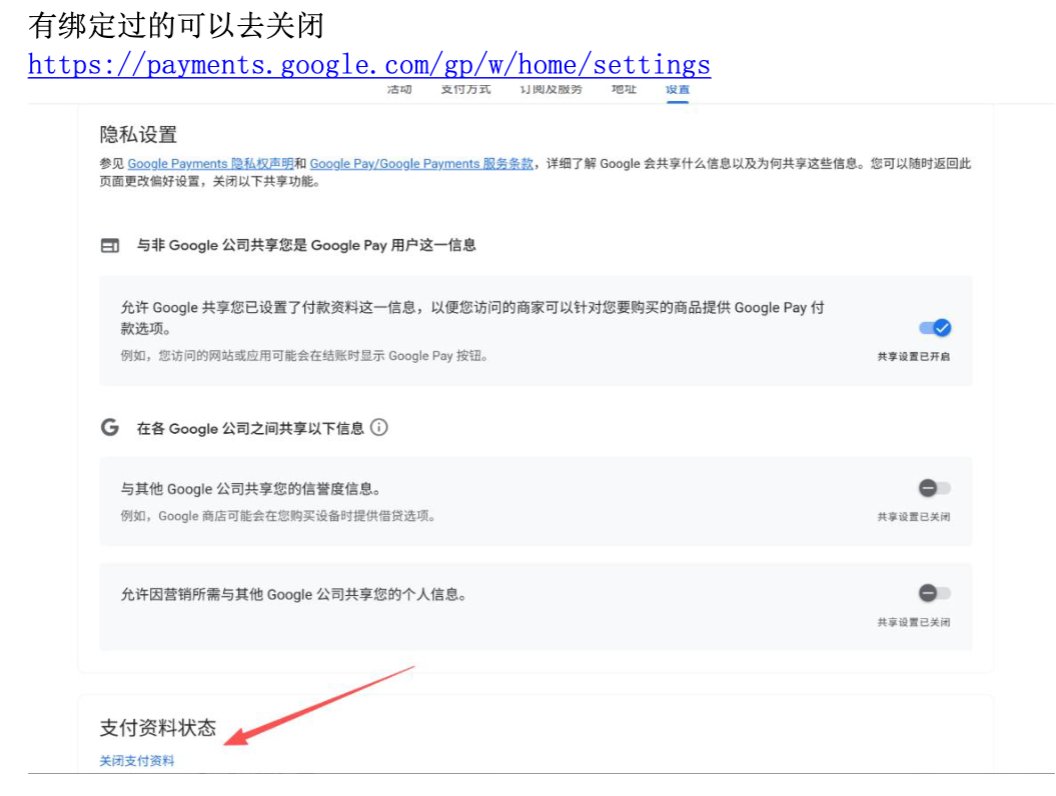Enable marketing personal info sharing toggle

point(935,593)
